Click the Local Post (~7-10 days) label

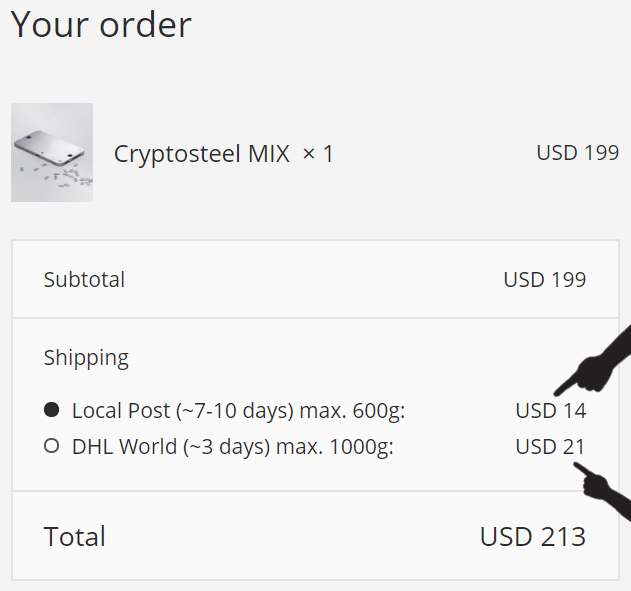183,411
